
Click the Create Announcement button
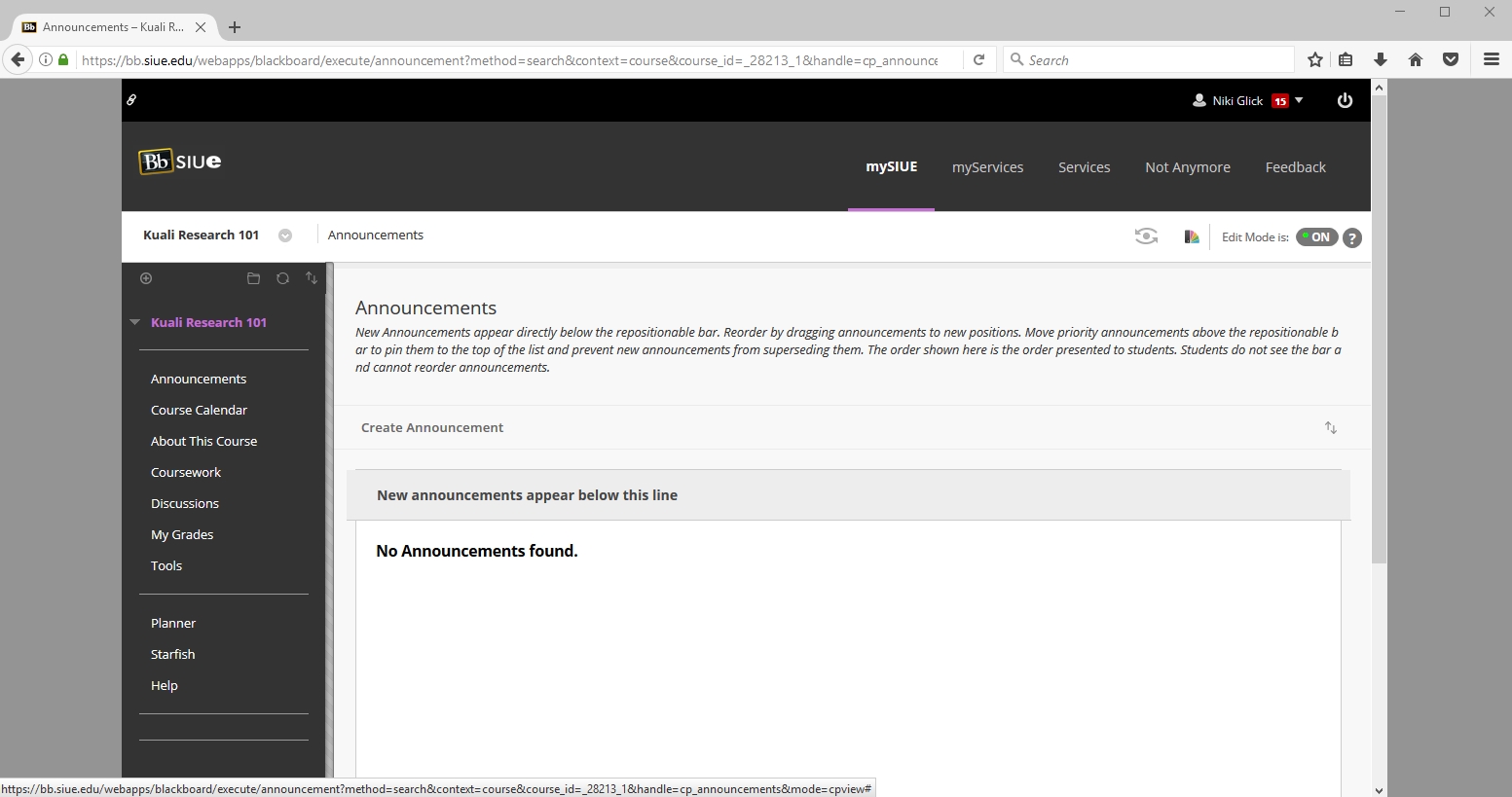(432, 428)
